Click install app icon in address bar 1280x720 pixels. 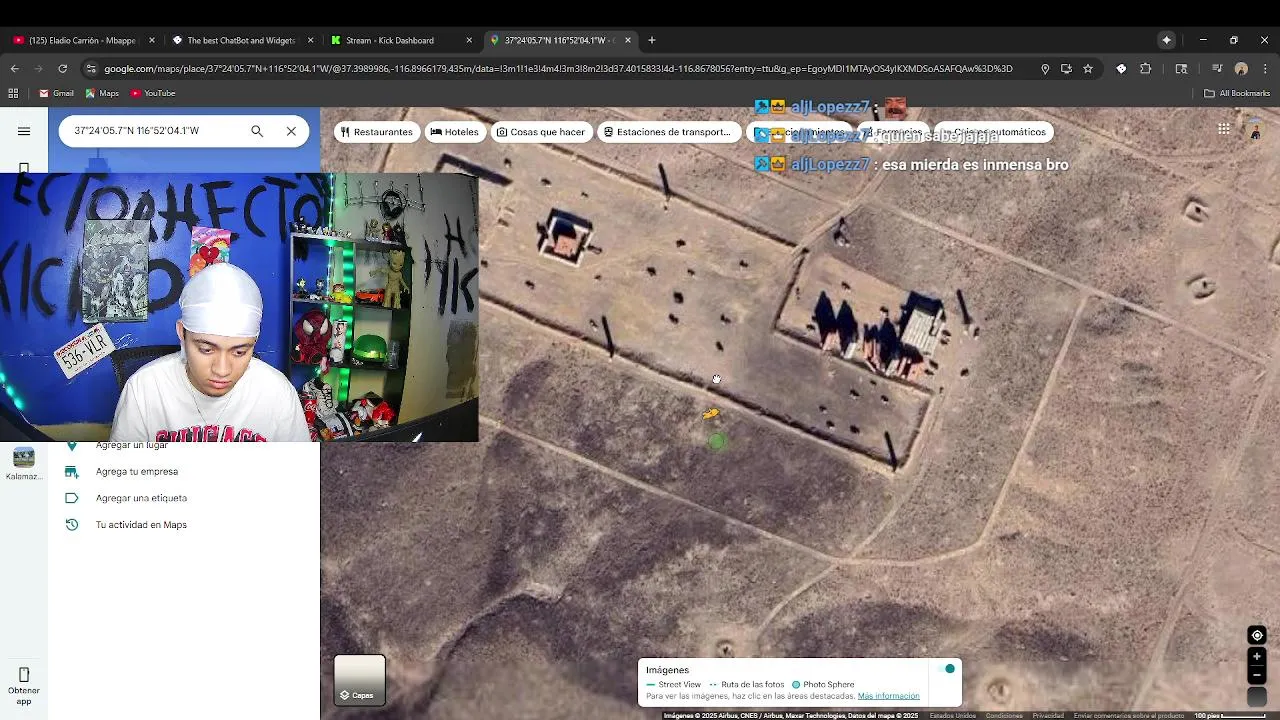tap(1066, 68)
